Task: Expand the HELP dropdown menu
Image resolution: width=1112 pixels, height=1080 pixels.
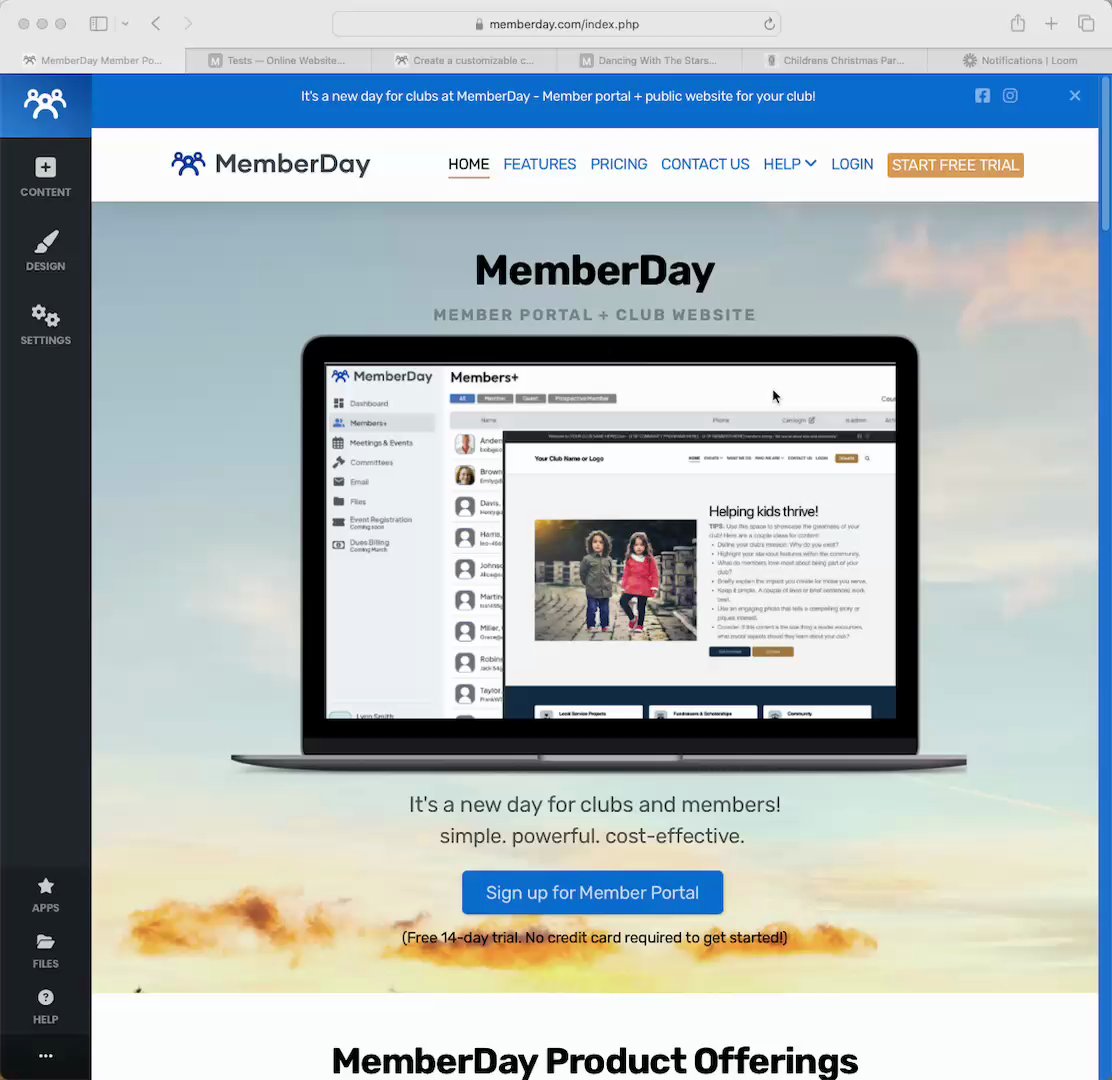Action: pyautogui.click(x=789, y=165)
